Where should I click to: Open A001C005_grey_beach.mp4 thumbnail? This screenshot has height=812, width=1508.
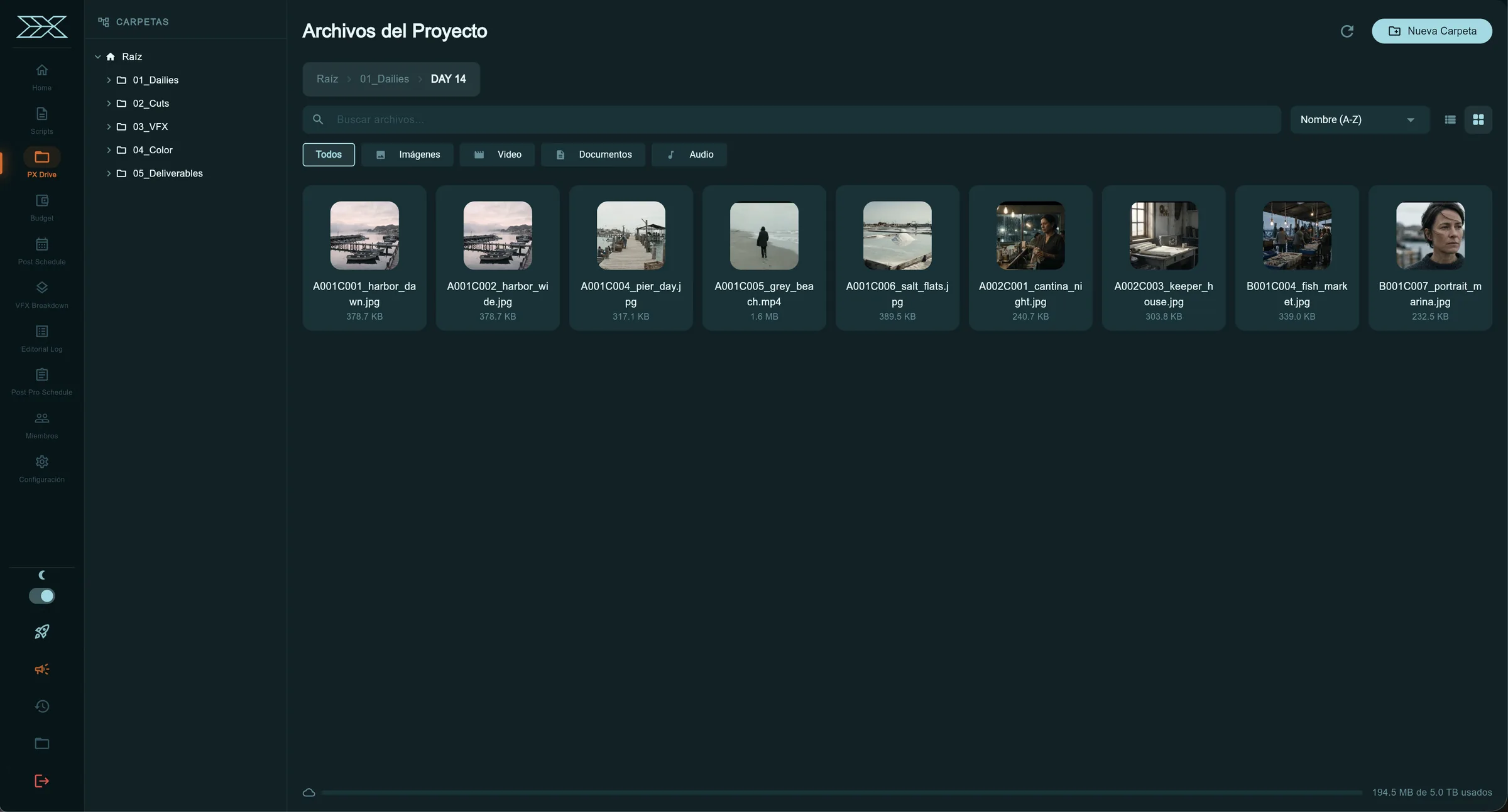pos(764,235)
